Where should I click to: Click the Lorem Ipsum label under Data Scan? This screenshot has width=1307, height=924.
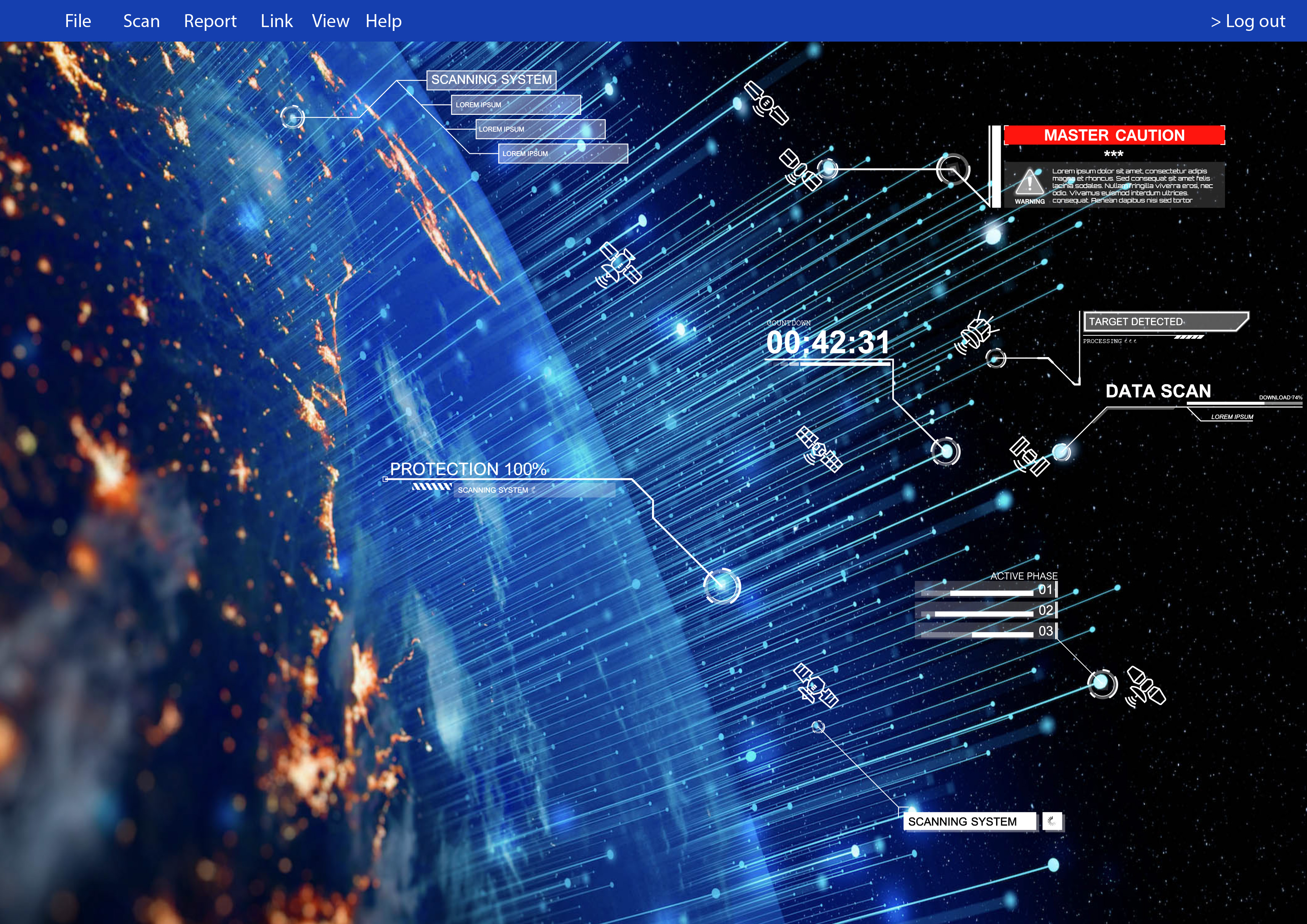[1232, 417]
